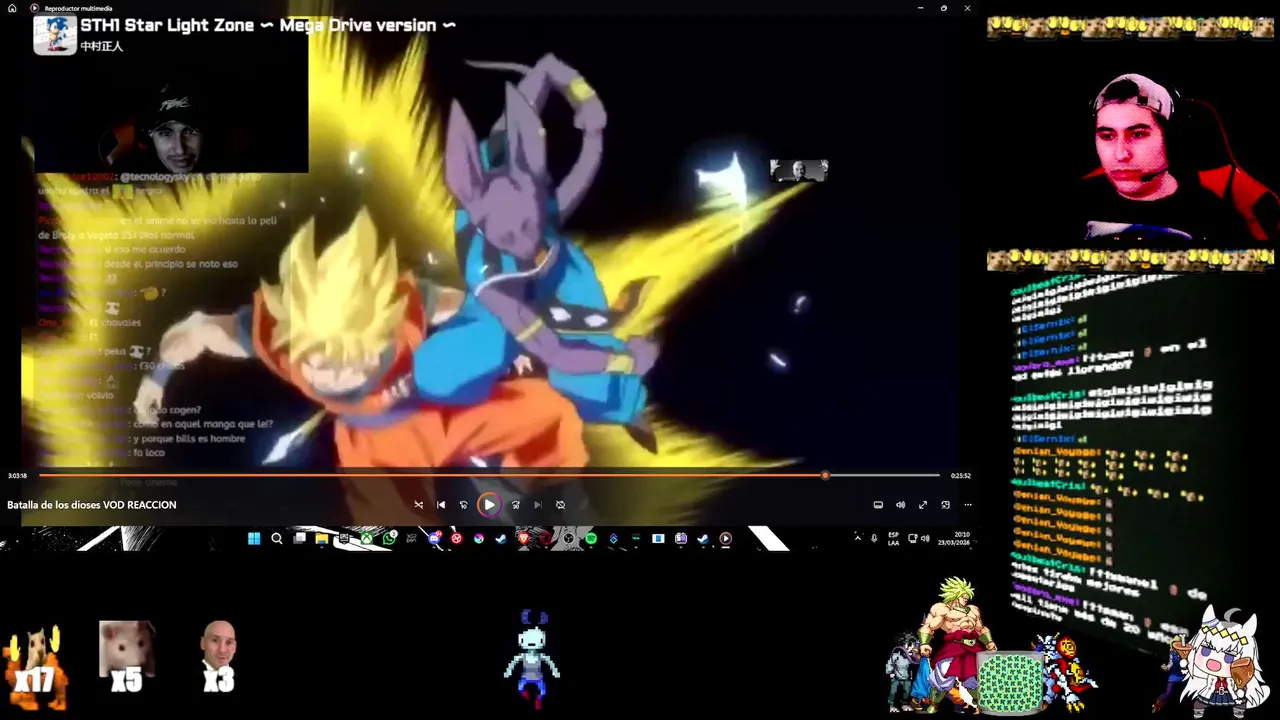
Task: Enter full screen mode
Action: pos(923,505)
